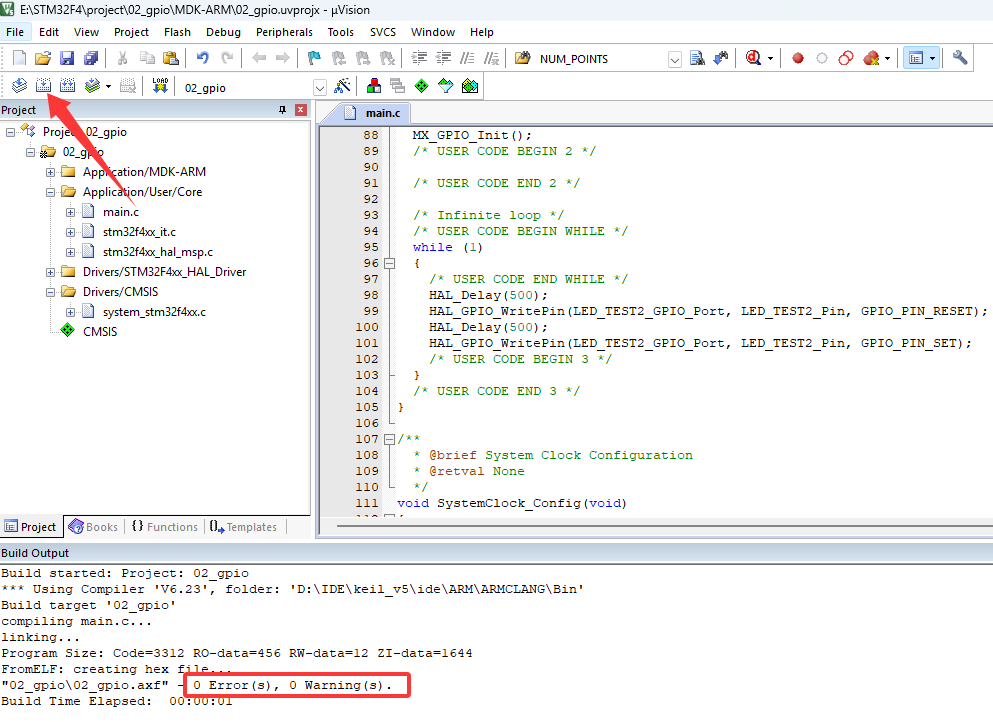Viewport: 993px width, 722px height.
Task: Expand the main.c tree node
Action: (x=70, y=212)
